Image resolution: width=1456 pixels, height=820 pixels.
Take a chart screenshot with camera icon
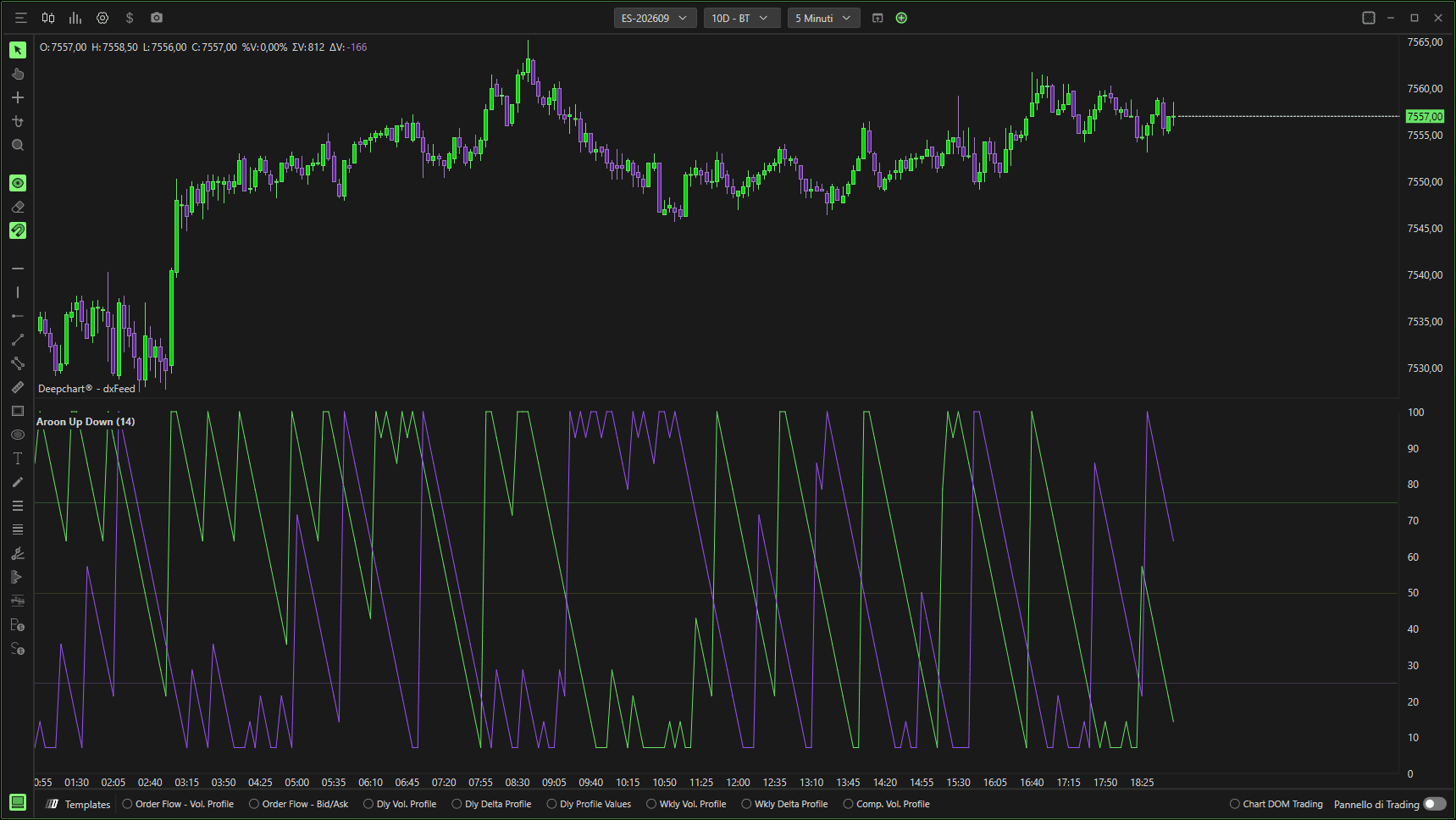pyautogui.click(x=157, y=18)
